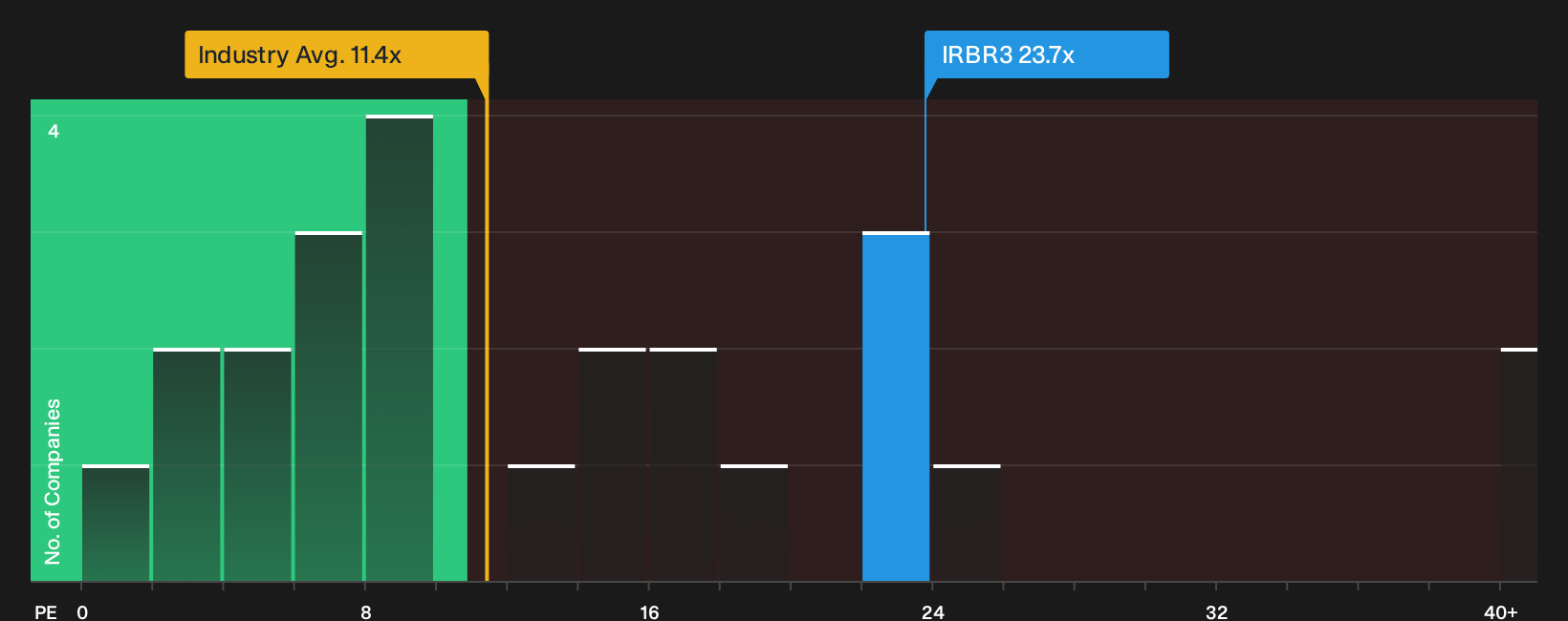The width and height of the screenshot is (1568, 621).
Task: Click the bar between PE 6 and 8
Action: (x=329, y=406)
